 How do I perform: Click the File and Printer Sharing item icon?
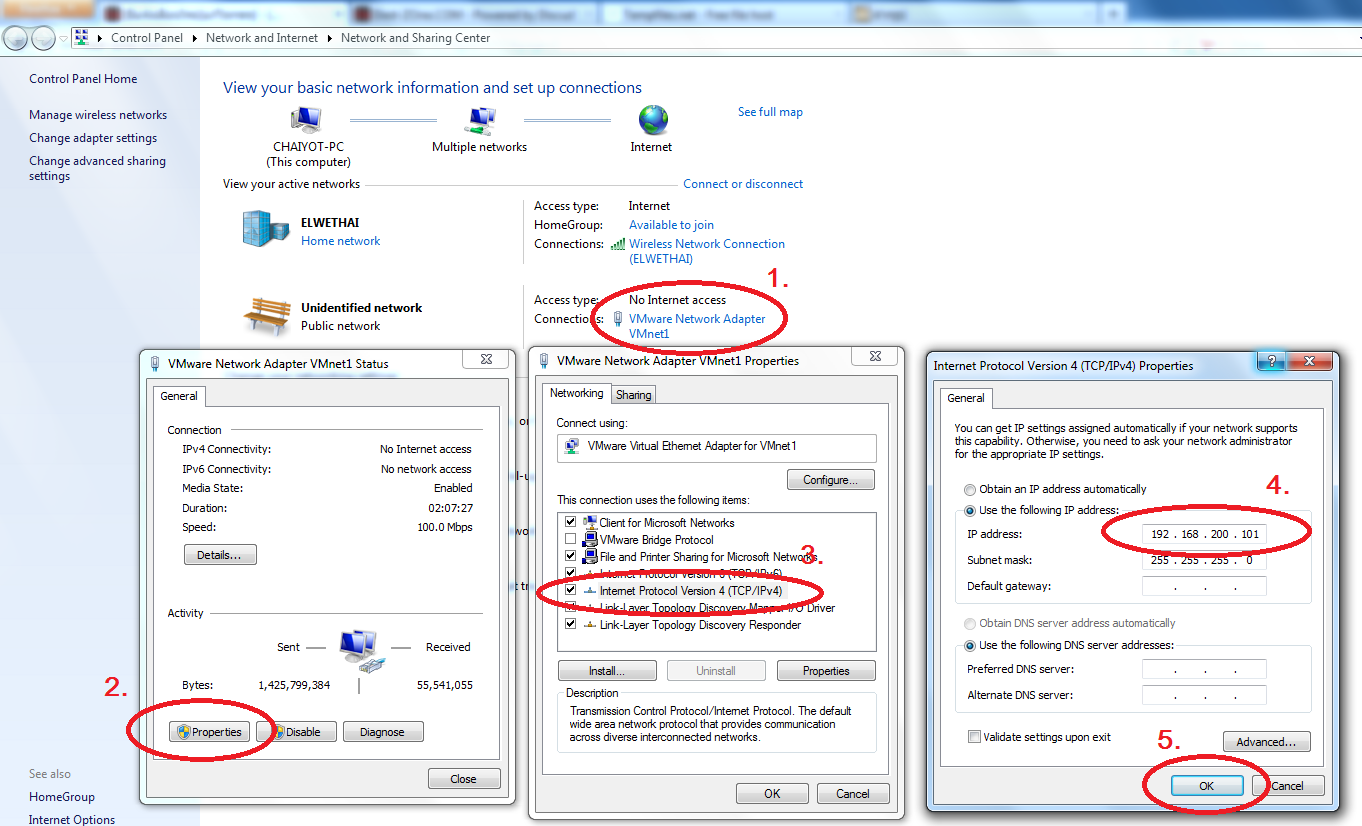(590, 557)
